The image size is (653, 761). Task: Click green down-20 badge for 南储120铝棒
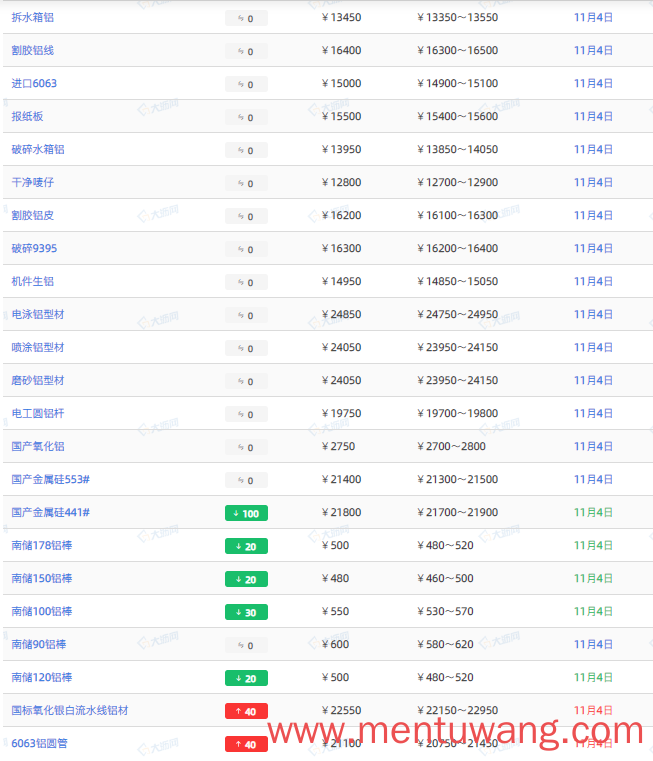click(x=246, y=678)
